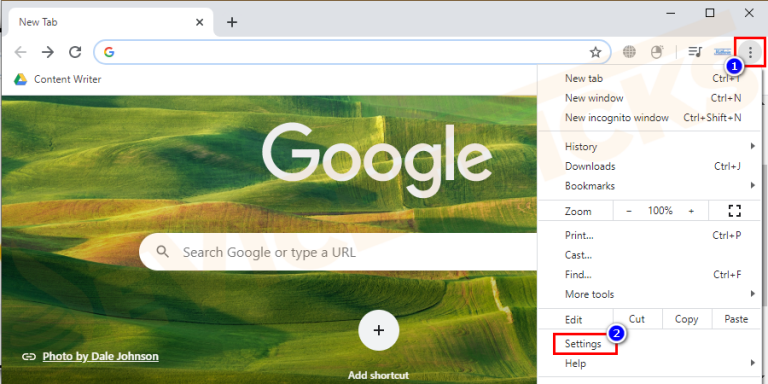The width and height of the screenshot is (768, 384).
Task: Choose Find... from menu
Action: click(650, 274)
